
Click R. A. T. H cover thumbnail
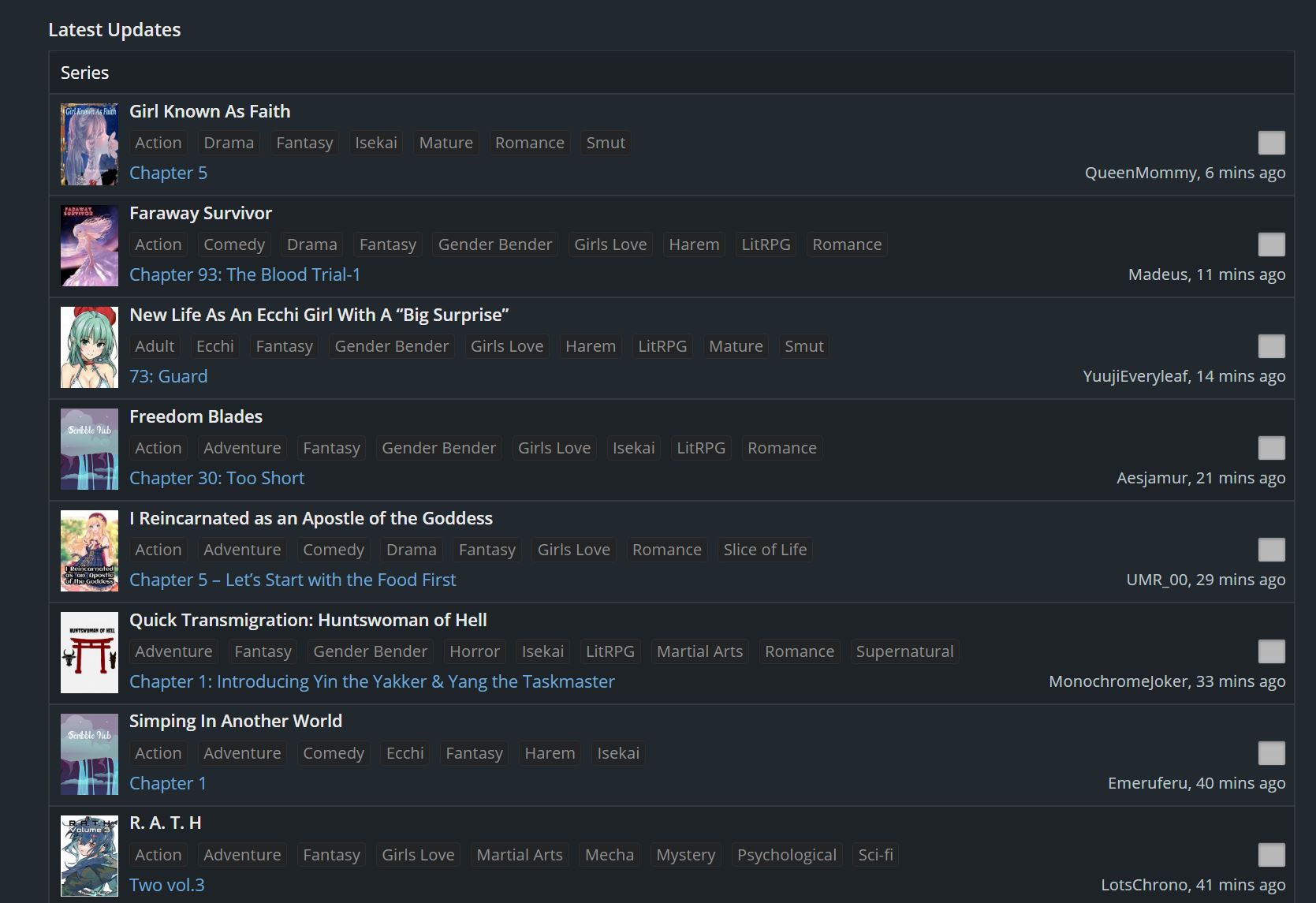pos(89,856)
